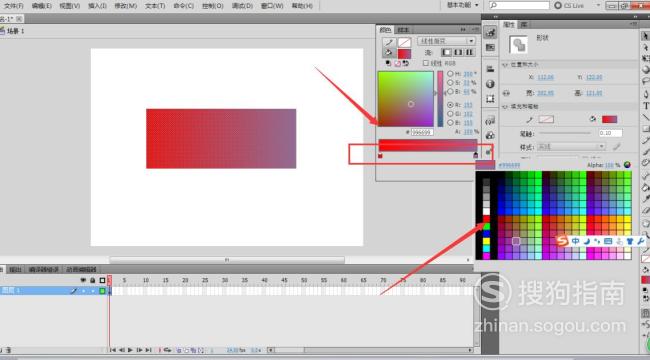Open the system color picker wheel icon
The width and height of the screenshot is (650, 360).
tap(627, 165)
